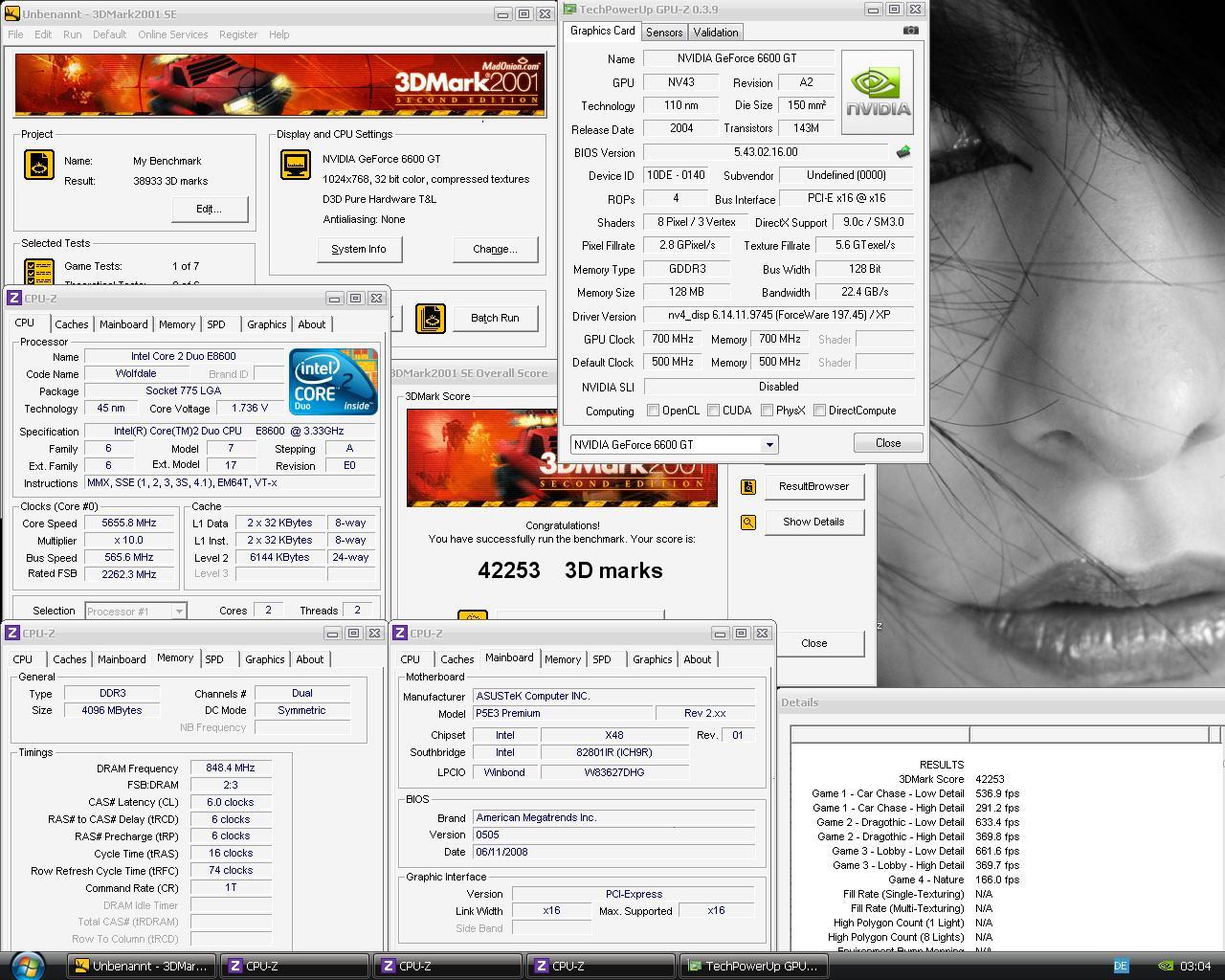Open the File menu in 3DMark2001
1225x980 pixels.
tap(15, 34)
